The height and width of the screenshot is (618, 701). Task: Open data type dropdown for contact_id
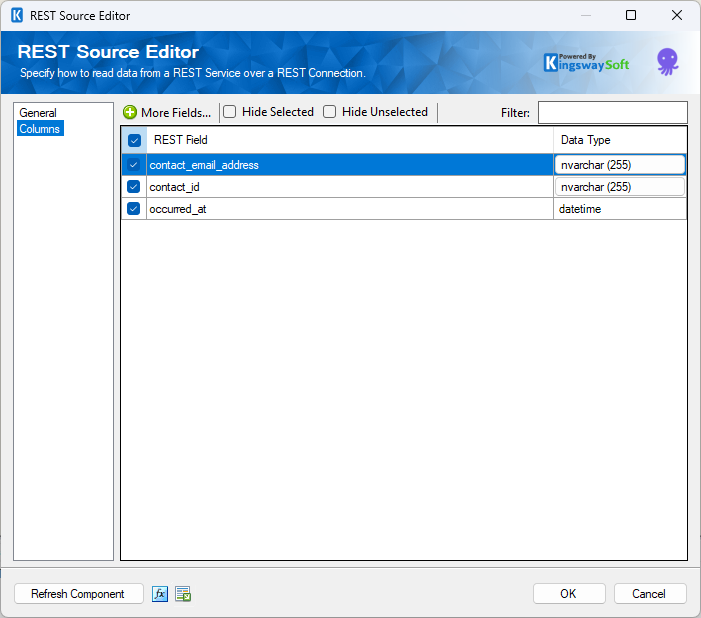pyautogui.click(x=620, y=186)
